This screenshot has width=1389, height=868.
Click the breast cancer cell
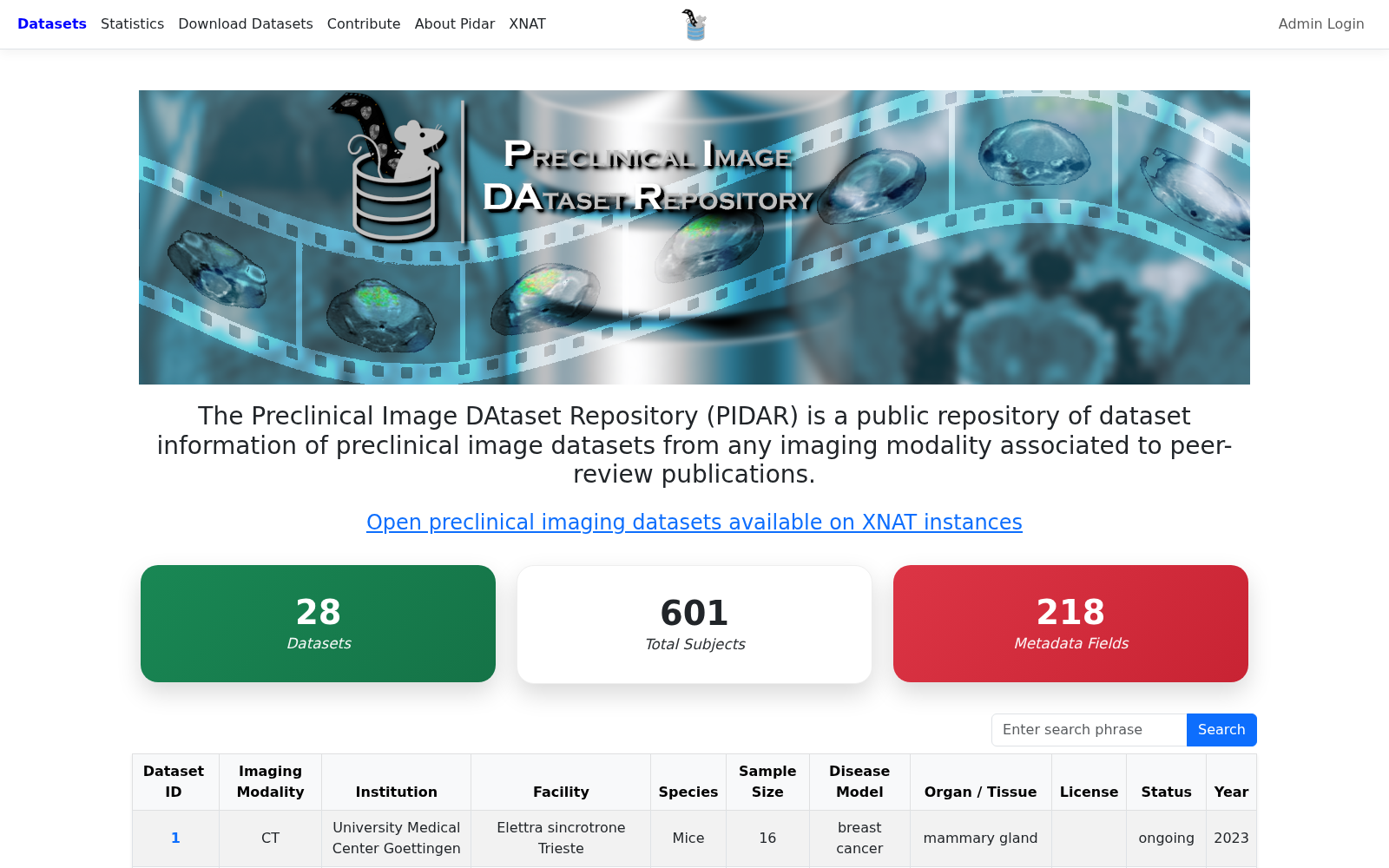(859, 838)
